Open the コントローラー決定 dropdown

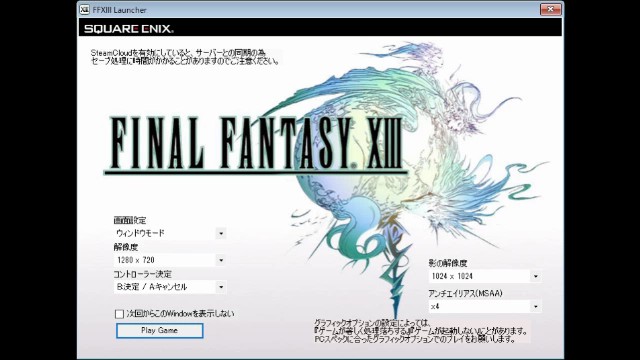170,287
